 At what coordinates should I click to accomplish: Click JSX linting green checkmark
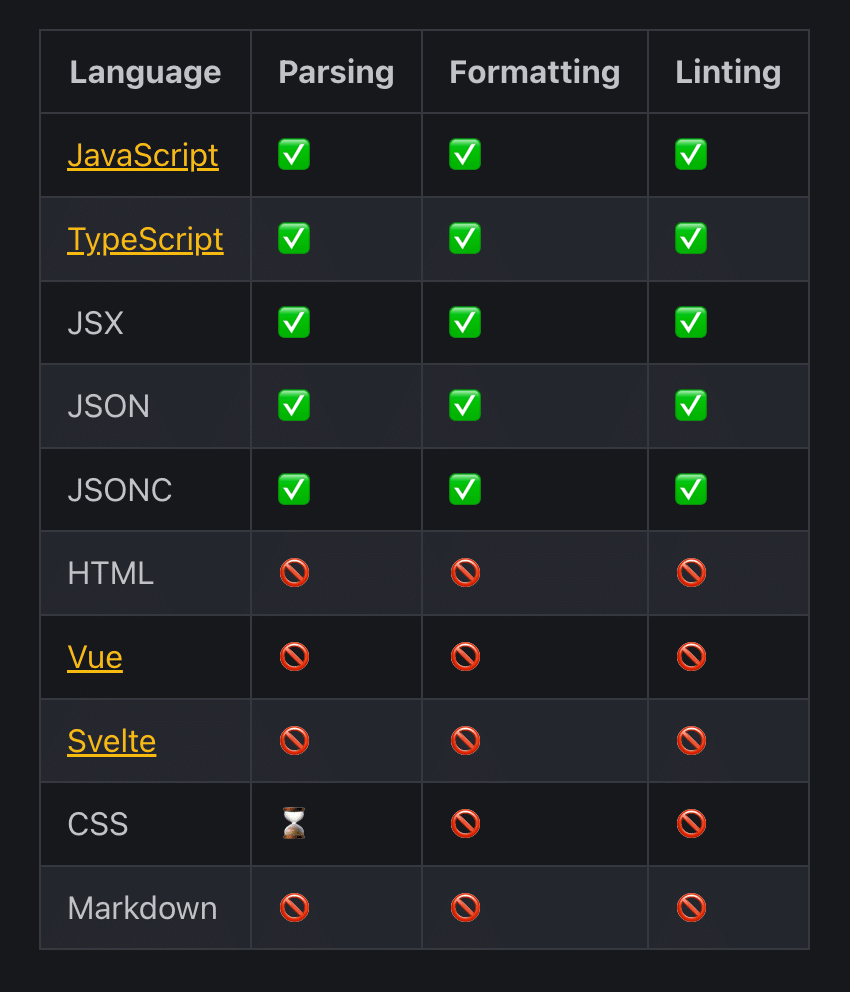[x=691, y=322]
